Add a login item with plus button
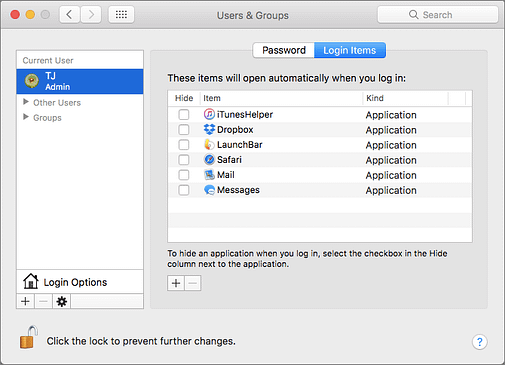This screenshot has width=505, height=365. point(176,283)
